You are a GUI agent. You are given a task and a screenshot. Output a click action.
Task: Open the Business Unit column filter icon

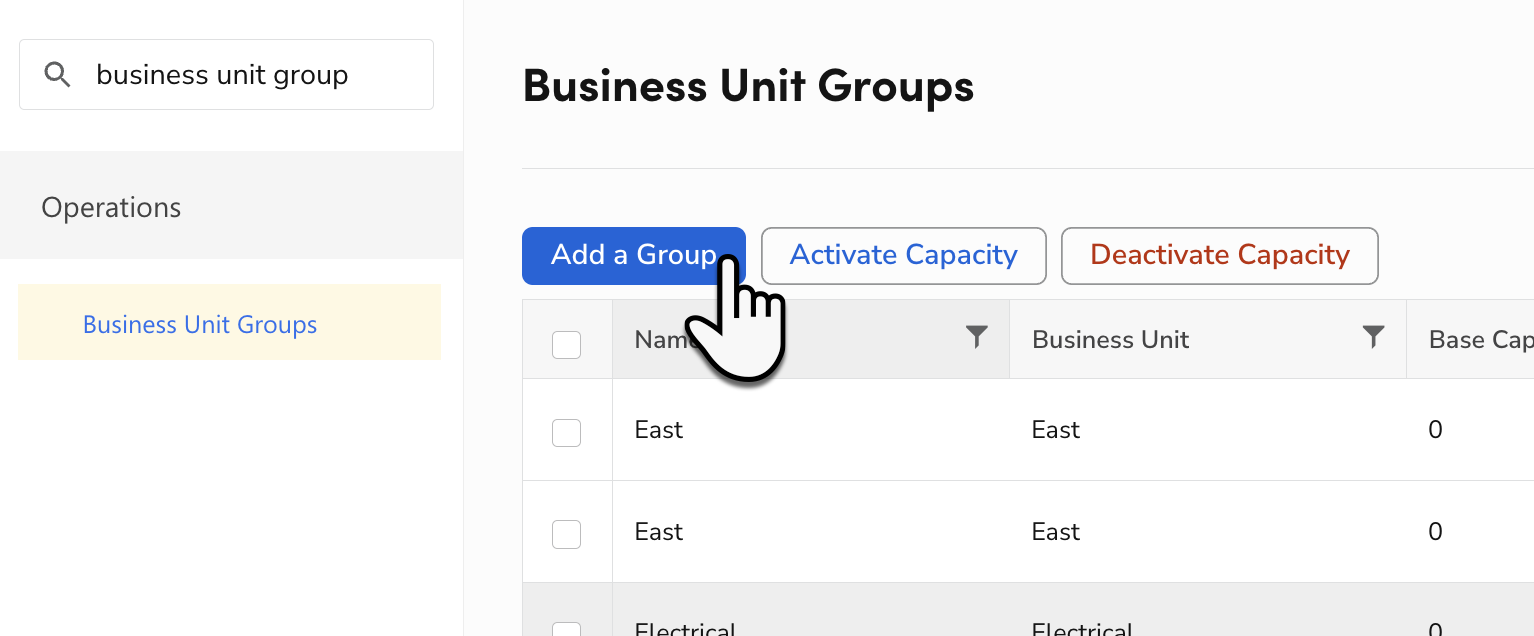[1374, 337]
